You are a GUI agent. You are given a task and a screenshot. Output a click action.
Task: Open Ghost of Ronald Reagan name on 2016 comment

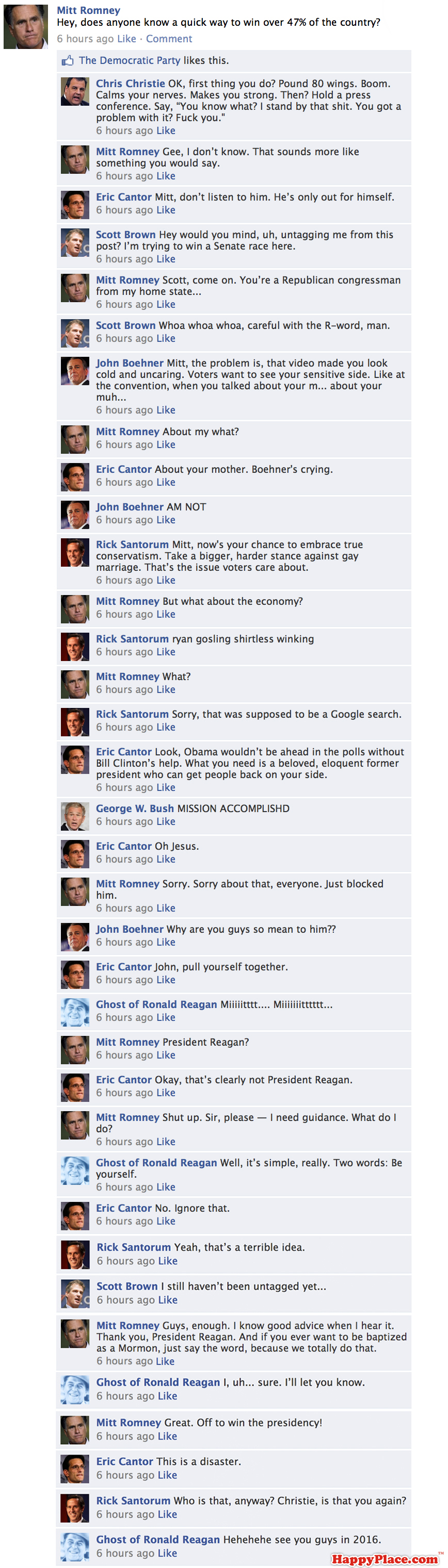(x=158, y=1540)
